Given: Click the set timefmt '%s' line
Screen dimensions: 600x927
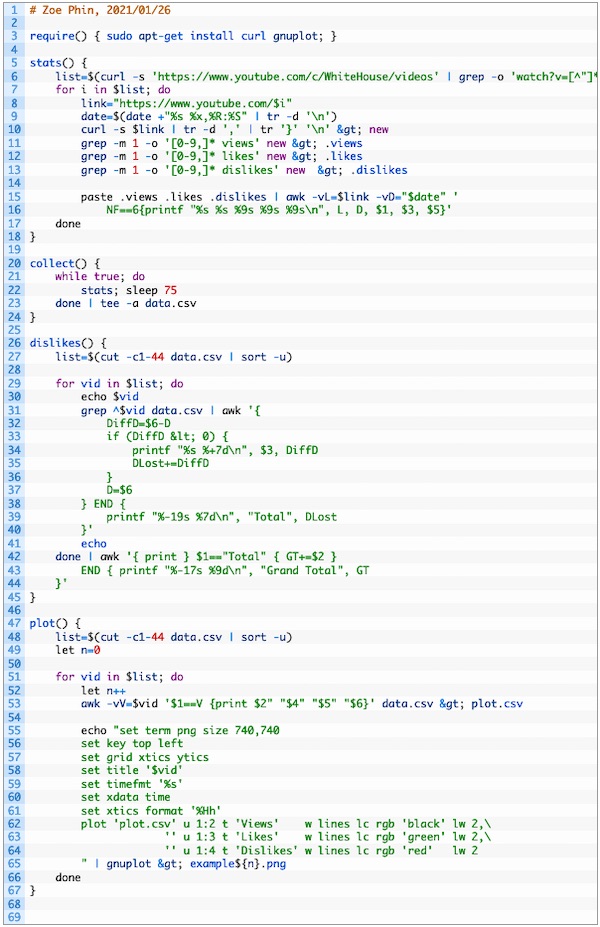Looking at the screenshot, I should click(x=132, y=784).
